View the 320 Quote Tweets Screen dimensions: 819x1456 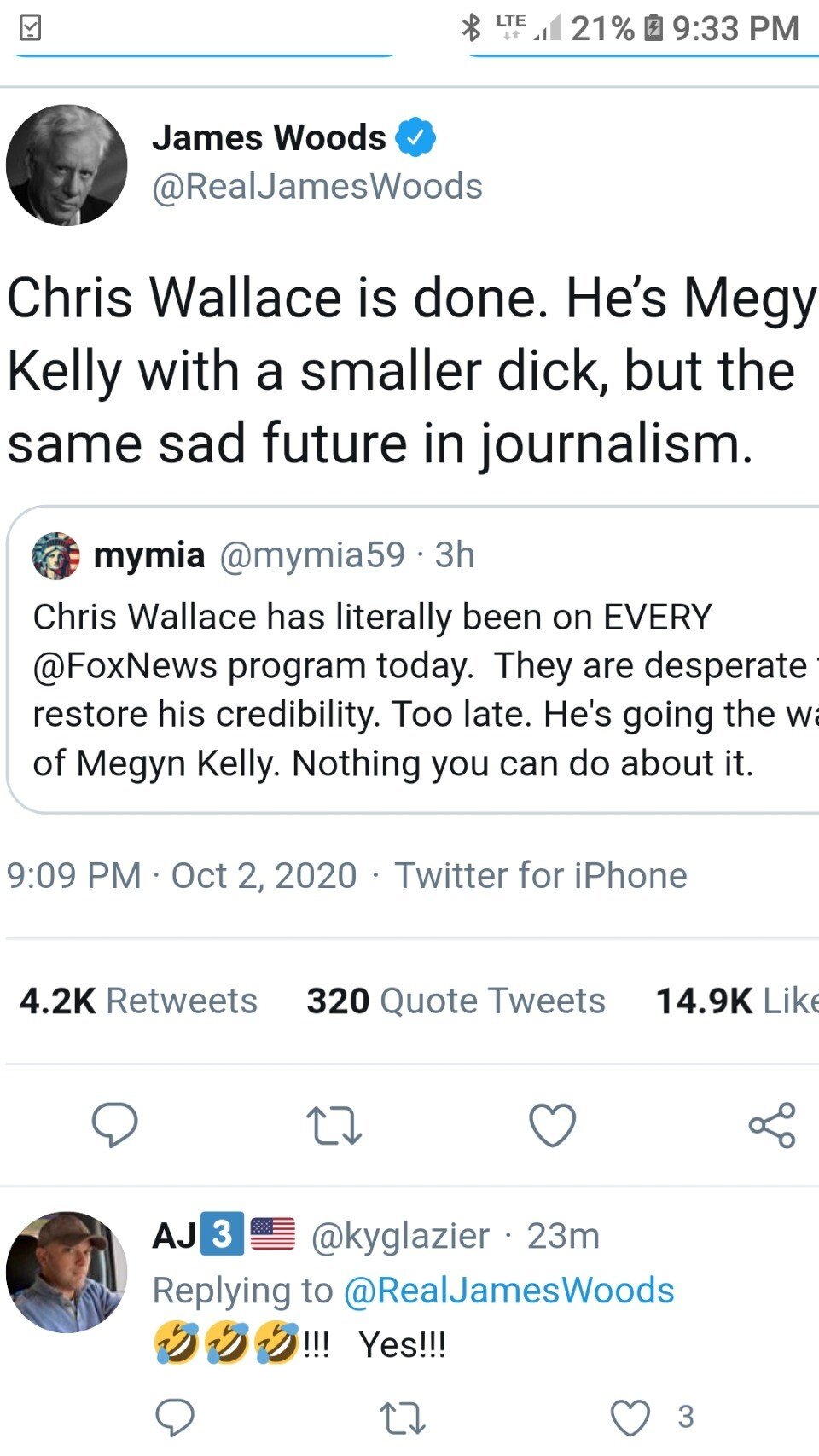(x=456, y=1001)
